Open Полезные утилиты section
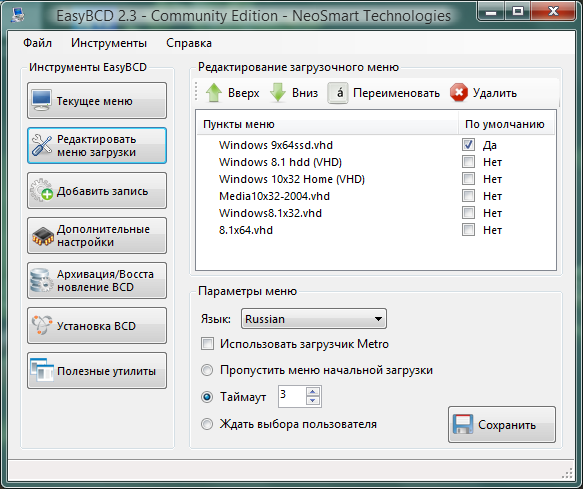Screen dimensions: 583x489 [x=97, y=370]
